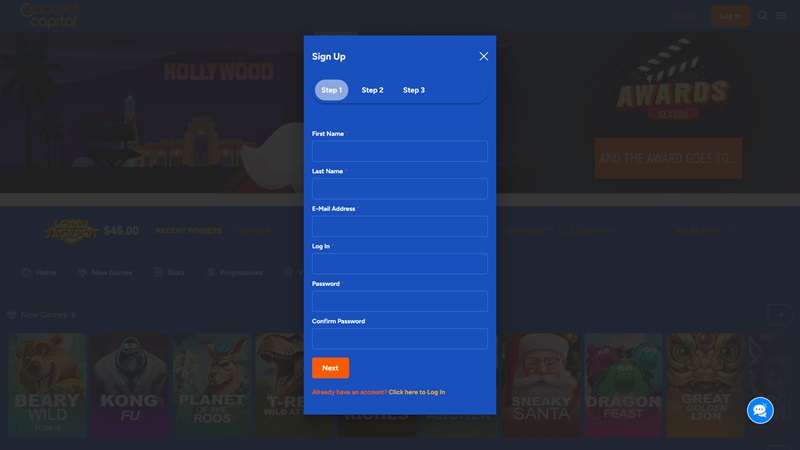Click the header Log In button

click(x=730, y=16)
